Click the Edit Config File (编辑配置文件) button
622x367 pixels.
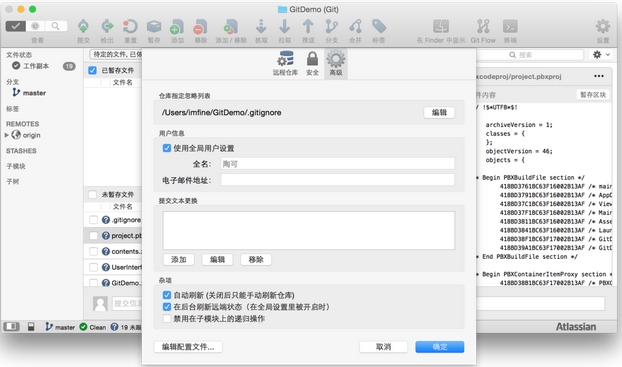(188, 347)
